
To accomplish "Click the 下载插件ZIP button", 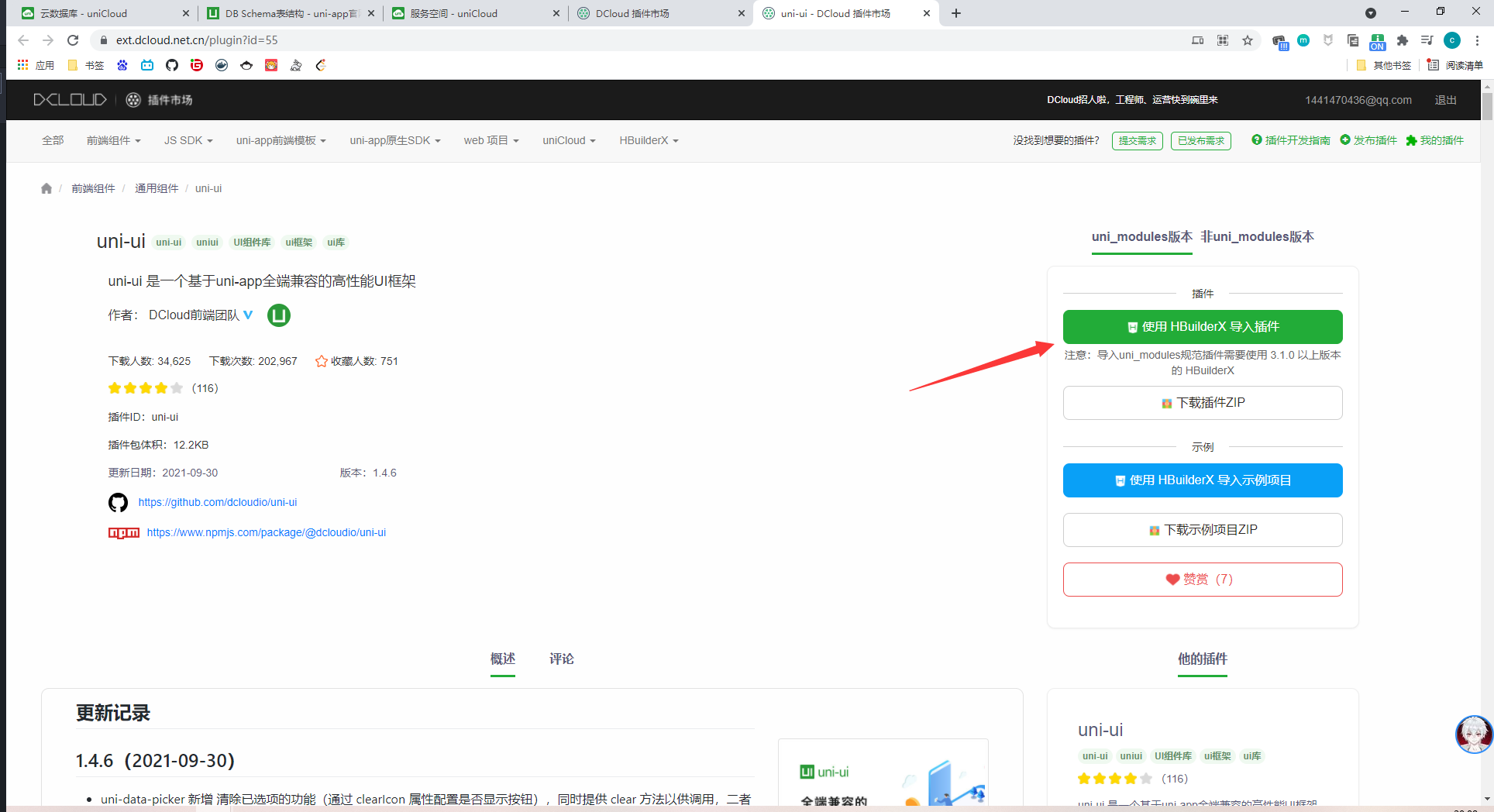I will coord(1202,403).
